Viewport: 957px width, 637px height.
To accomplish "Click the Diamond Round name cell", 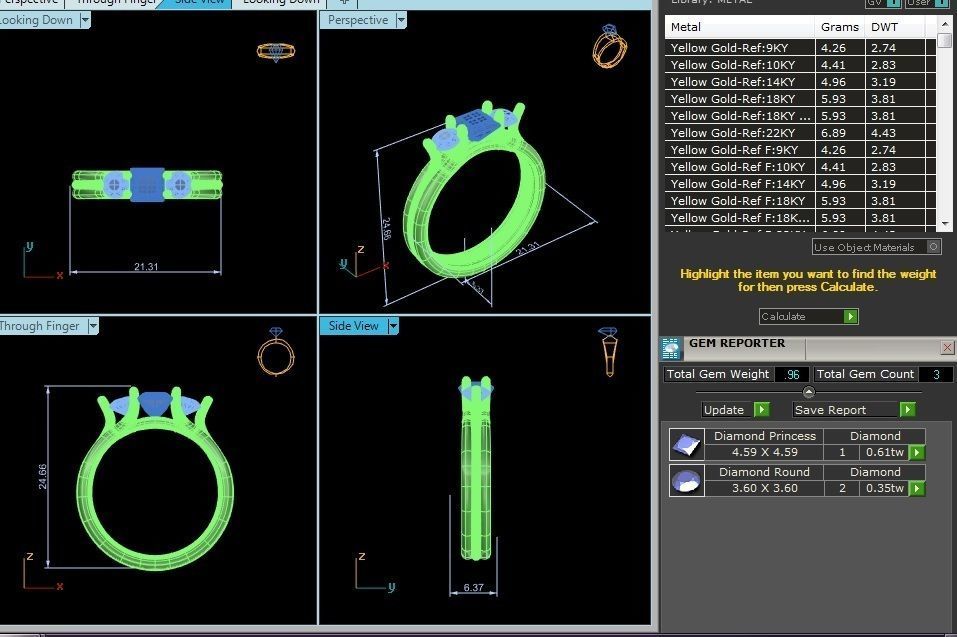I will (764, 472).
